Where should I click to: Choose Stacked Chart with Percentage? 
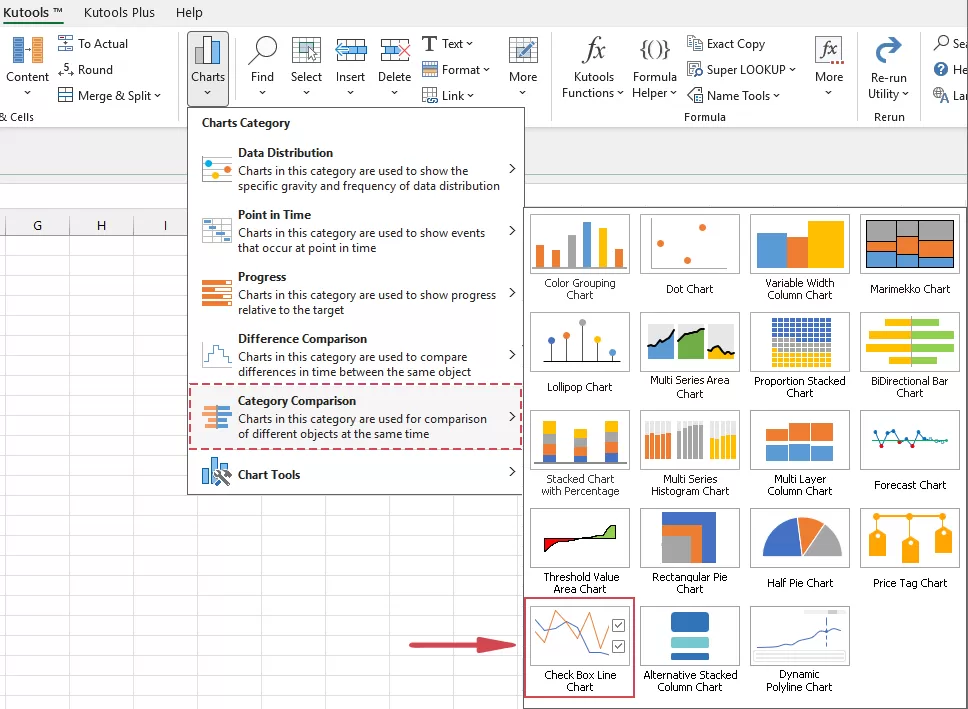coord(580,454)
